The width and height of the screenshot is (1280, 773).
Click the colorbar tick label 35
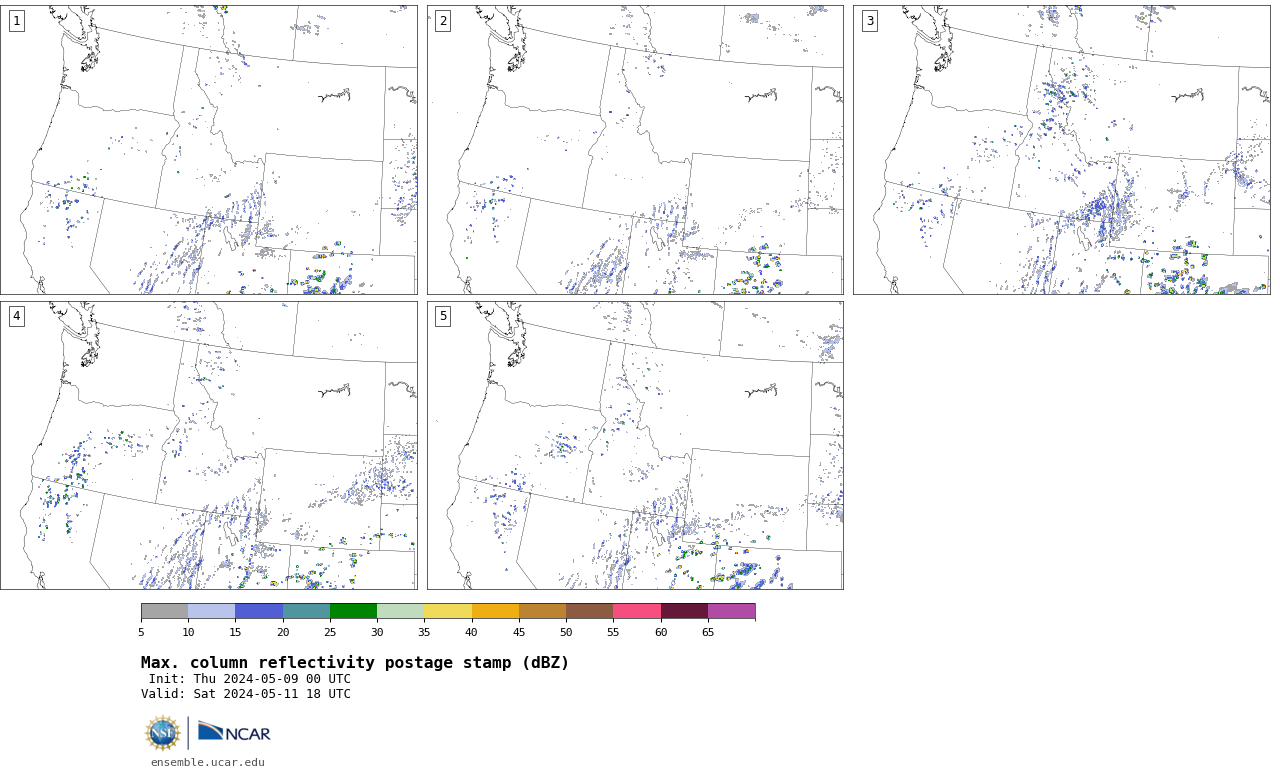[x=424, y=632]
